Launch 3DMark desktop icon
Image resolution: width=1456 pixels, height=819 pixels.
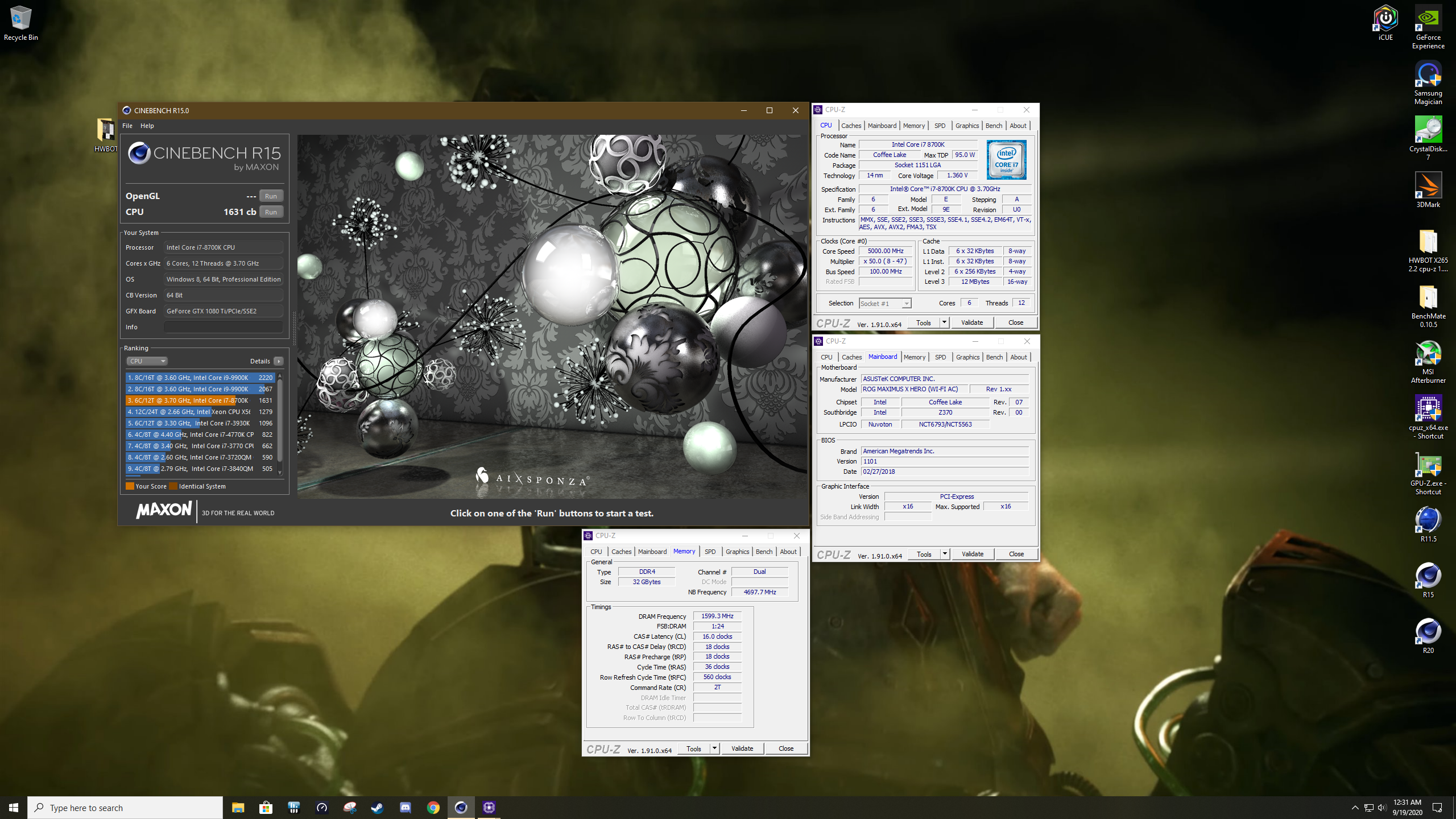click(x=1428, y=190)
